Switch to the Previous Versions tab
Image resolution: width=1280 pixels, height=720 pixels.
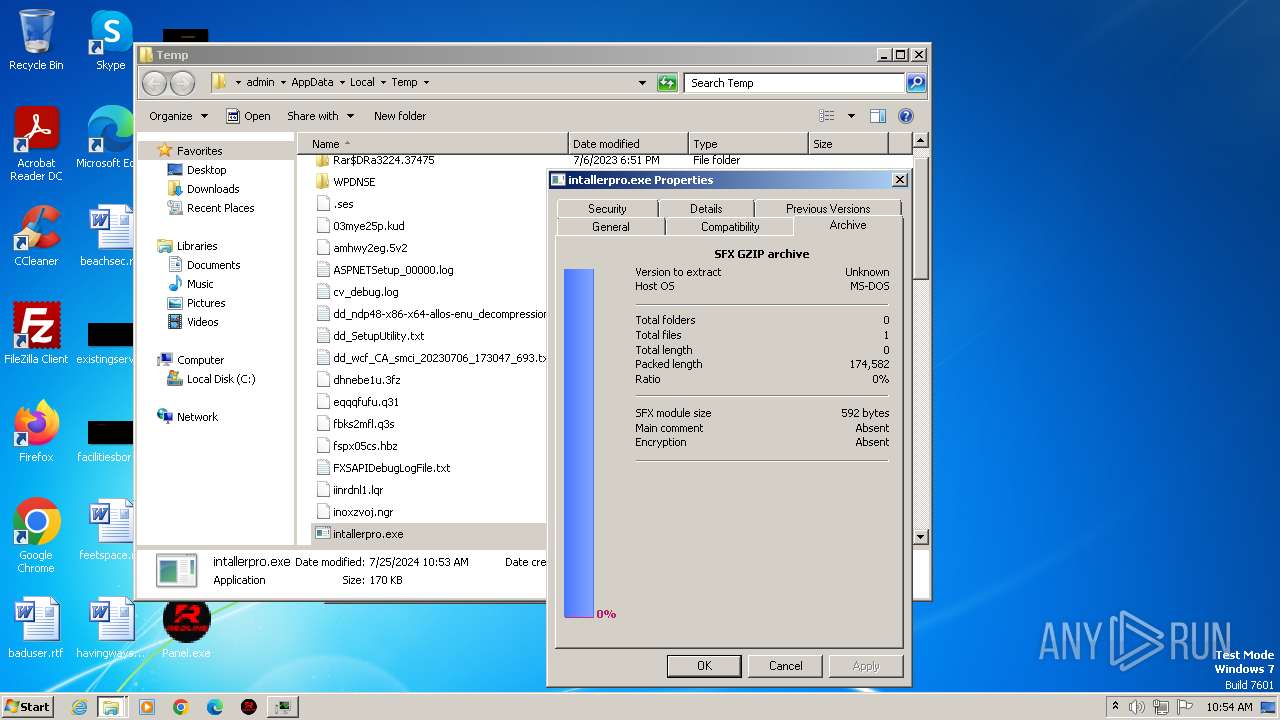click(x=828, y=209)
